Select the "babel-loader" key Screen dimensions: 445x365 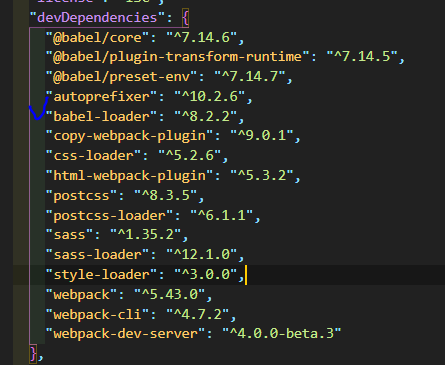[102, 117]
